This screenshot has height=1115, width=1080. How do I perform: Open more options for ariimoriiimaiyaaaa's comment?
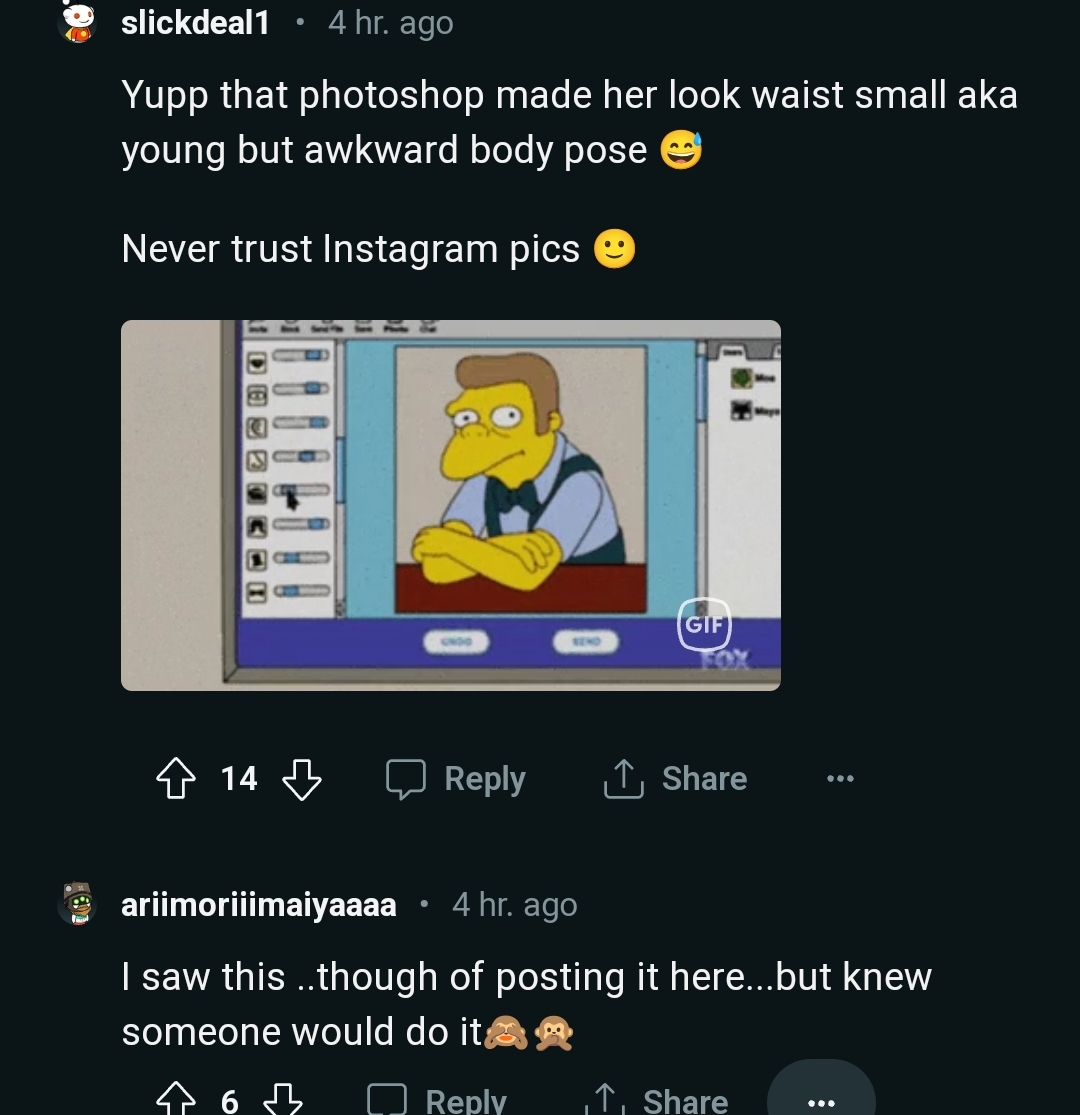pyautogui.click(x=820, y=1100)
